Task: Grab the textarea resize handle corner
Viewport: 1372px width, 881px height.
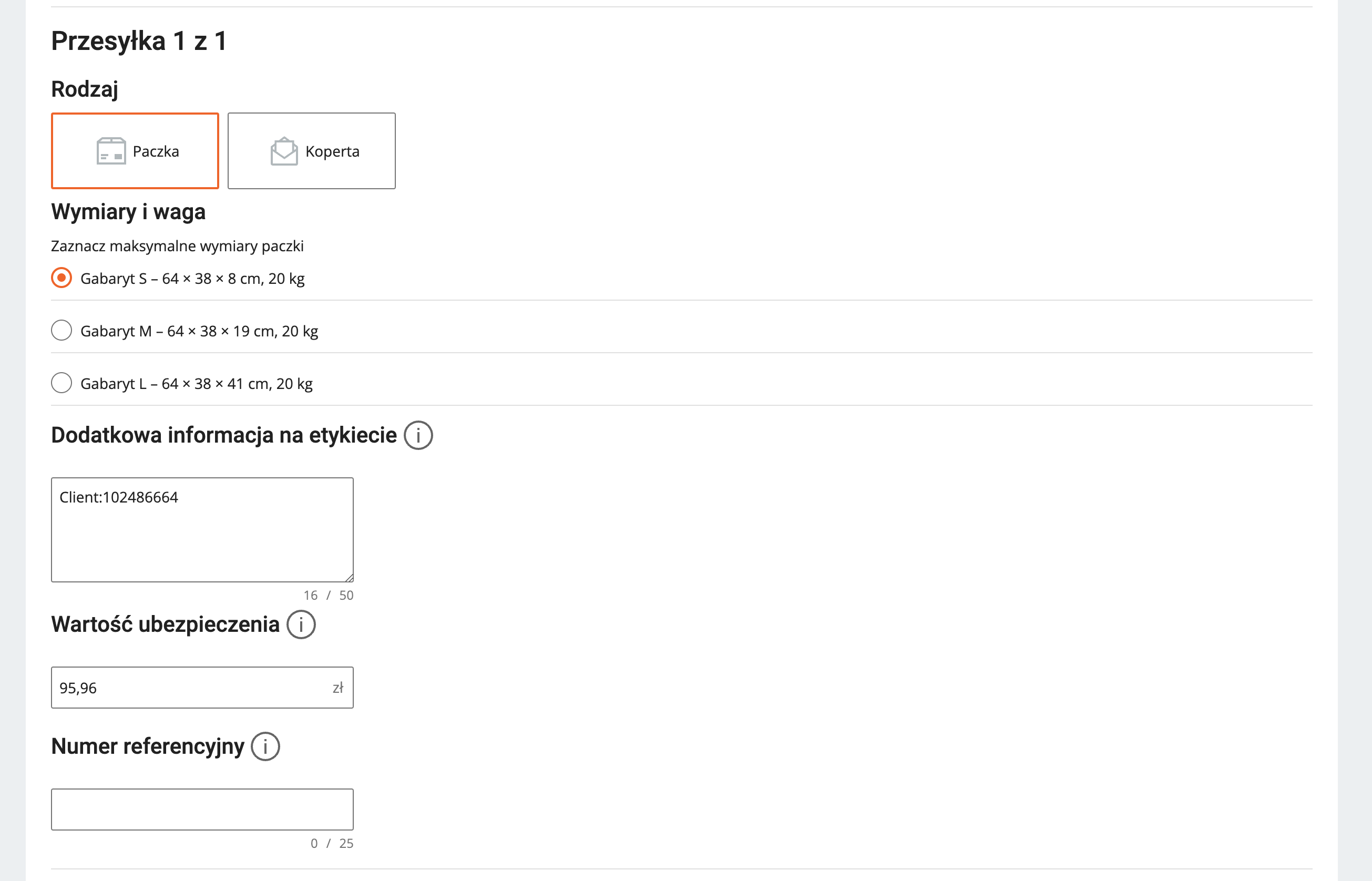Action: 350,578
